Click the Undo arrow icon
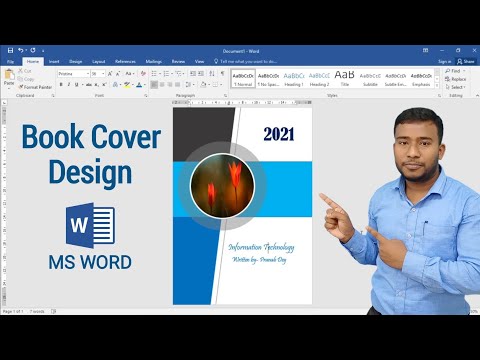 [x=21, y=50]
